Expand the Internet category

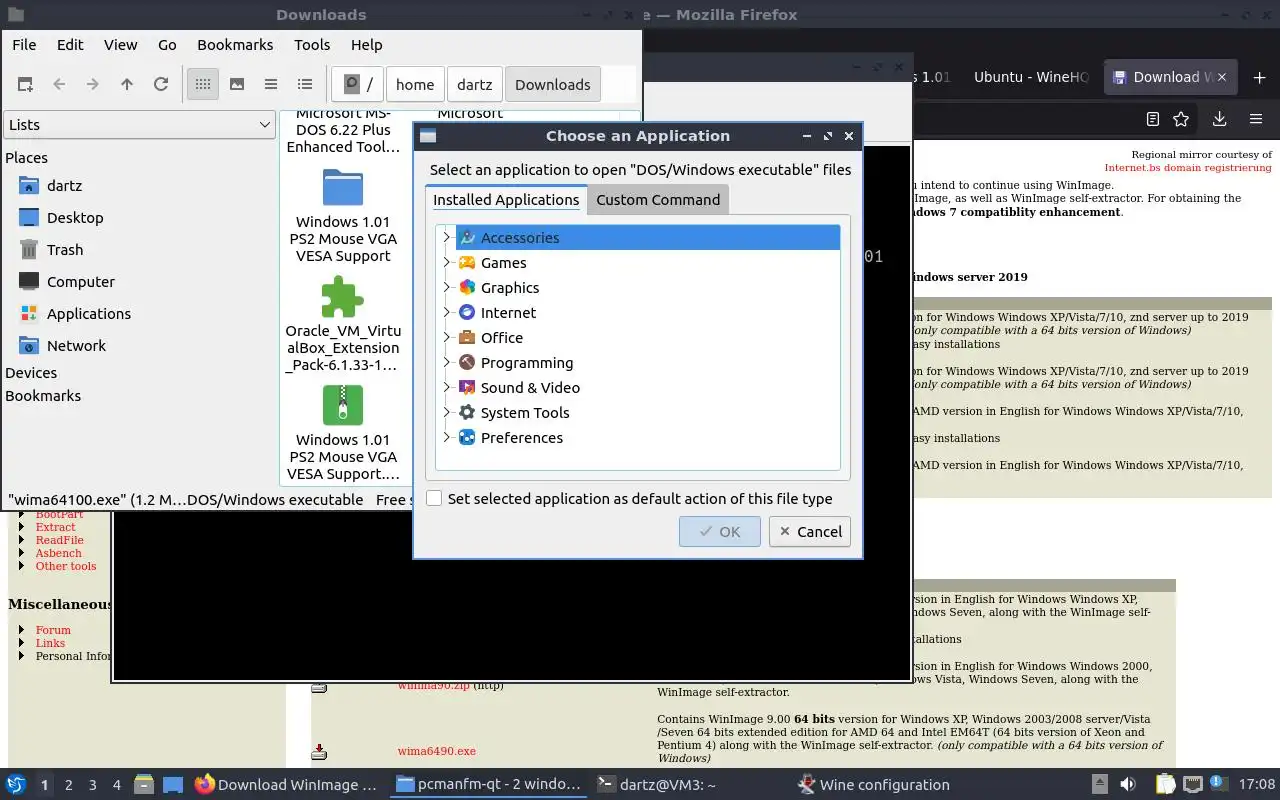446,313
